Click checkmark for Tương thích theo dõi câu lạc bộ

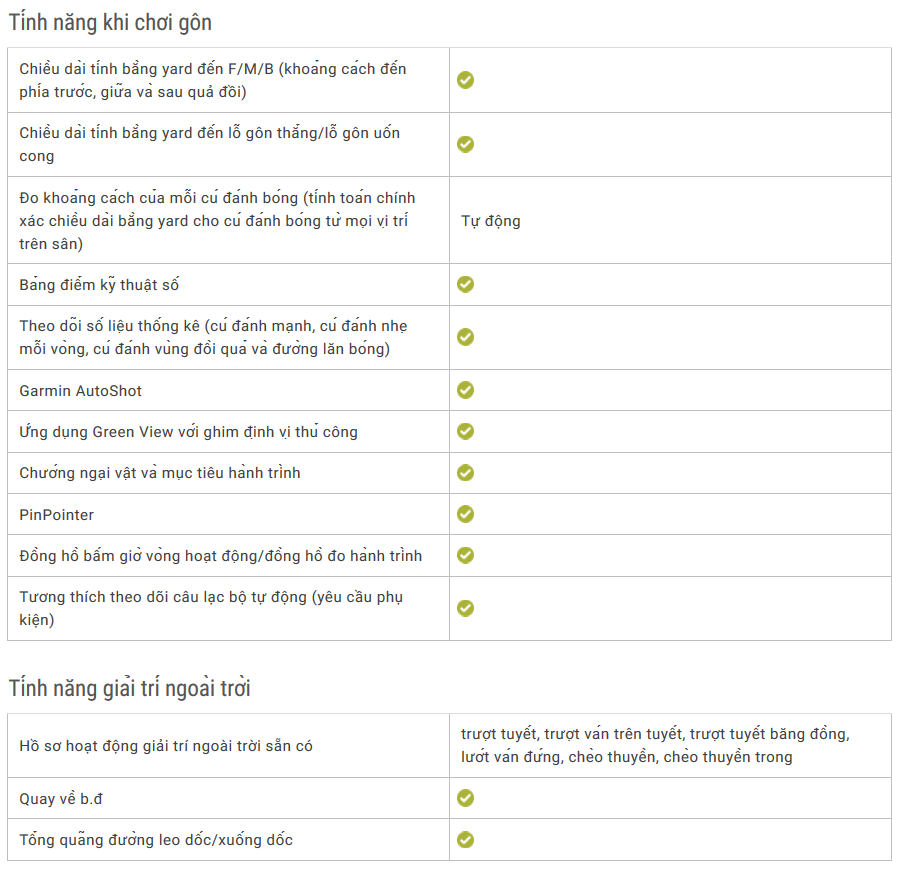(x=465, y=608)
